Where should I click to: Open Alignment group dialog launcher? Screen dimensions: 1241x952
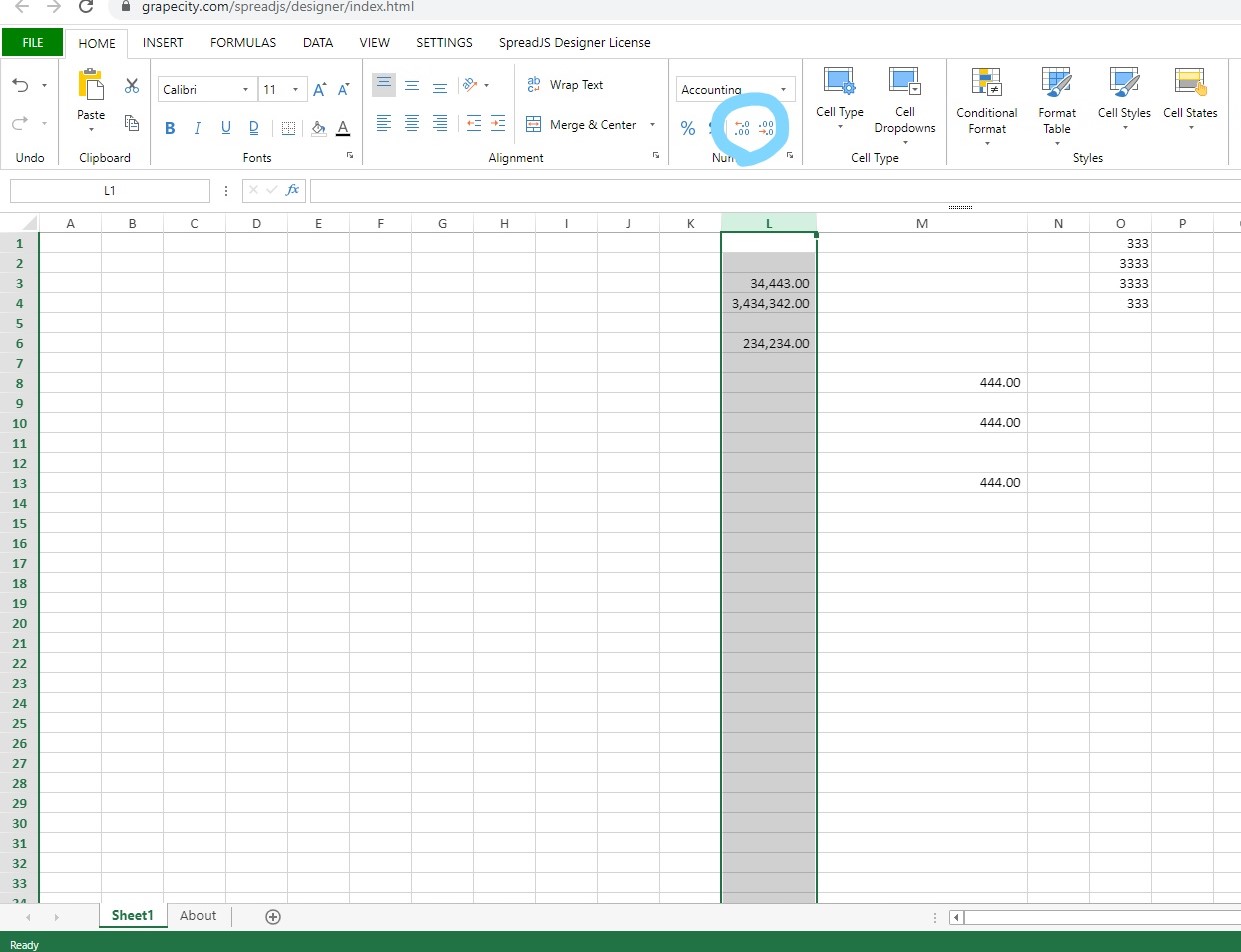click(656, 156)
